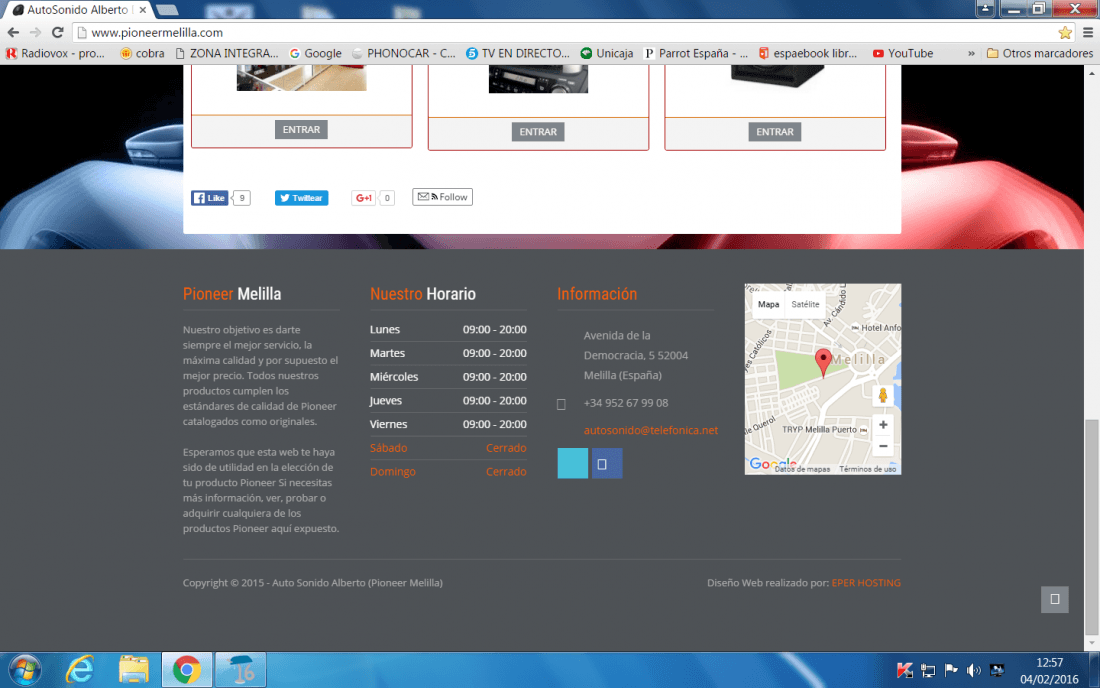Click the tray monitor icon beside the clock
Viewport: 1100px width, 688px height.
997,670
